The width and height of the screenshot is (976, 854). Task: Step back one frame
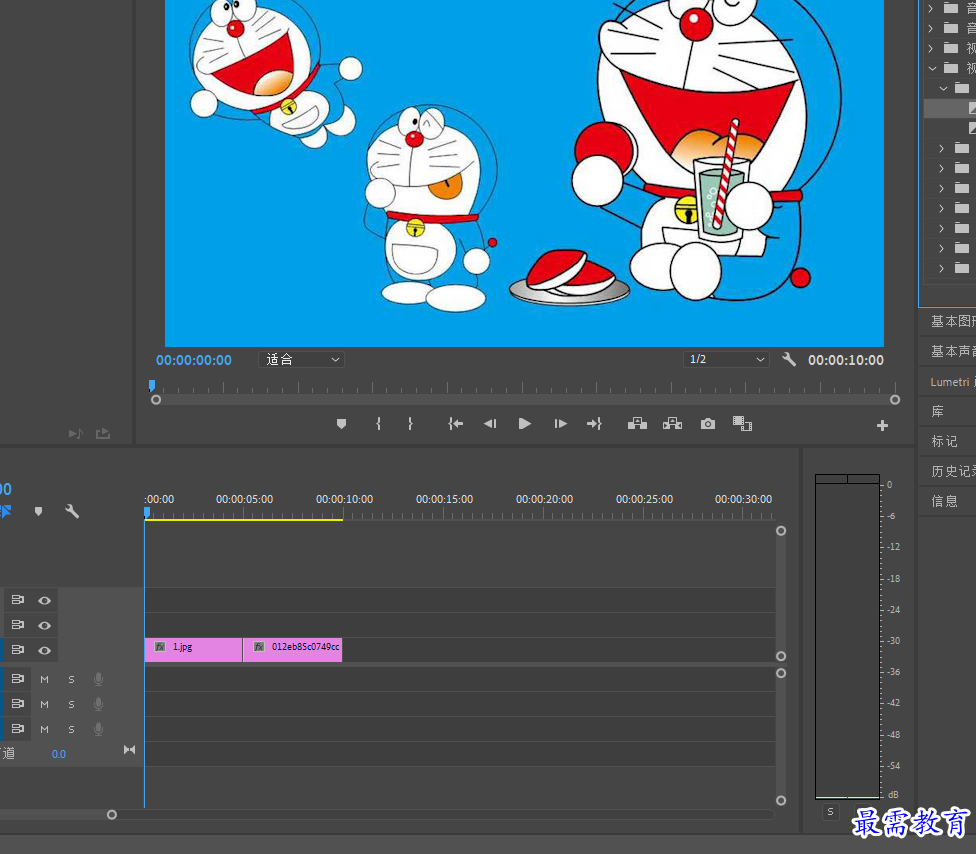(490, 424)
